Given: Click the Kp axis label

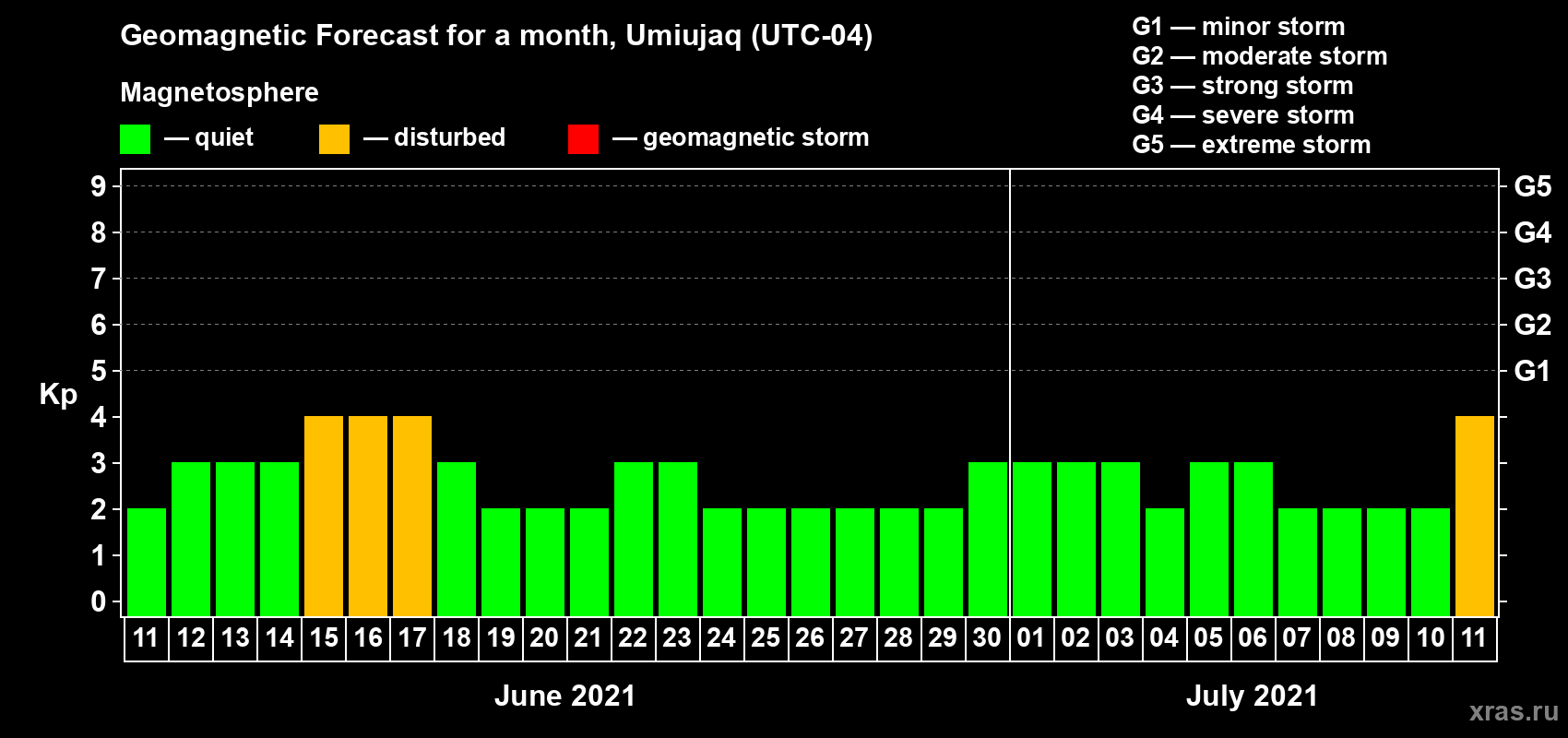Looking at the screenshot, I should pos(58,395).
